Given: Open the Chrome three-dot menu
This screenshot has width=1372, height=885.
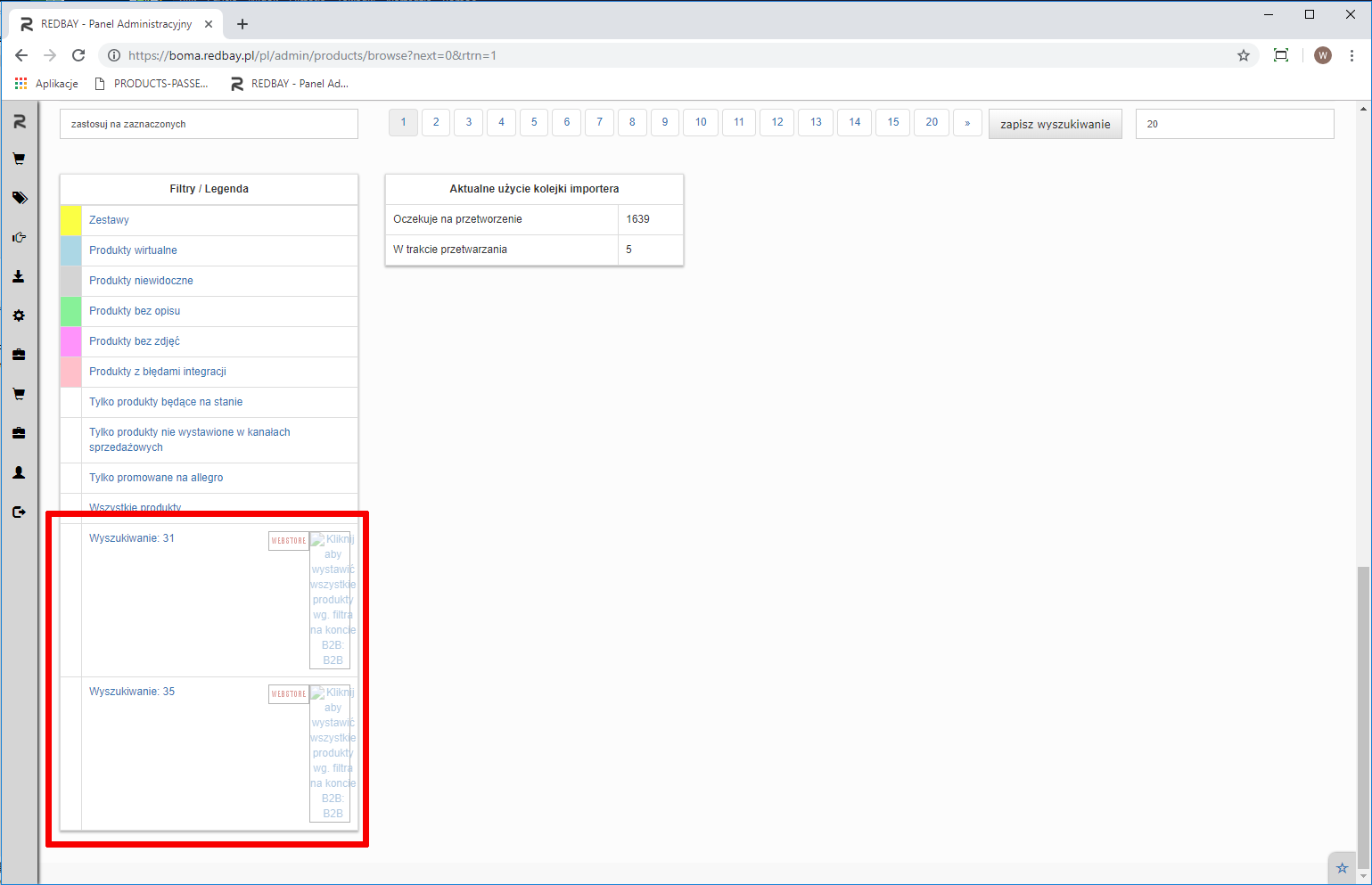Looking at the screenshot, I should (1351, 55).
